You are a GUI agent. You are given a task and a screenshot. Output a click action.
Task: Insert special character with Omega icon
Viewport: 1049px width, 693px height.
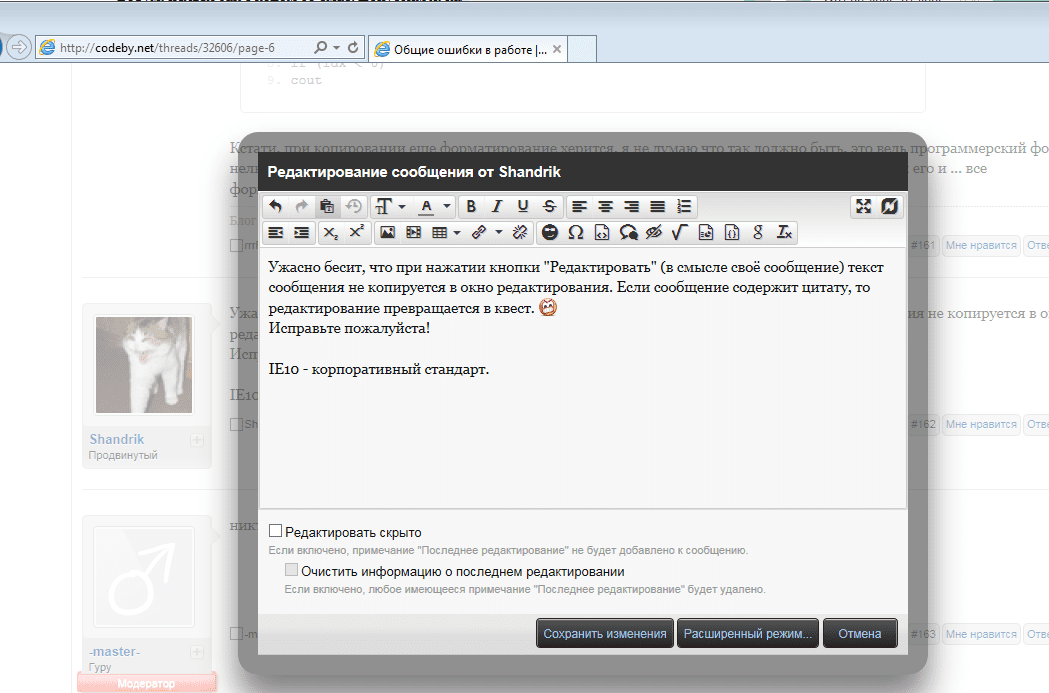[575, 232]
